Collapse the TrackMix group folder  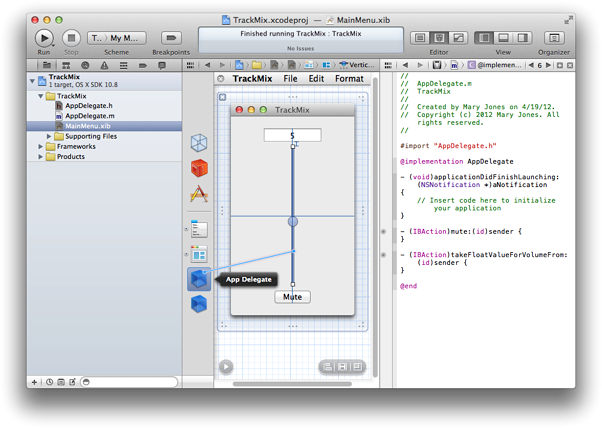40,96
